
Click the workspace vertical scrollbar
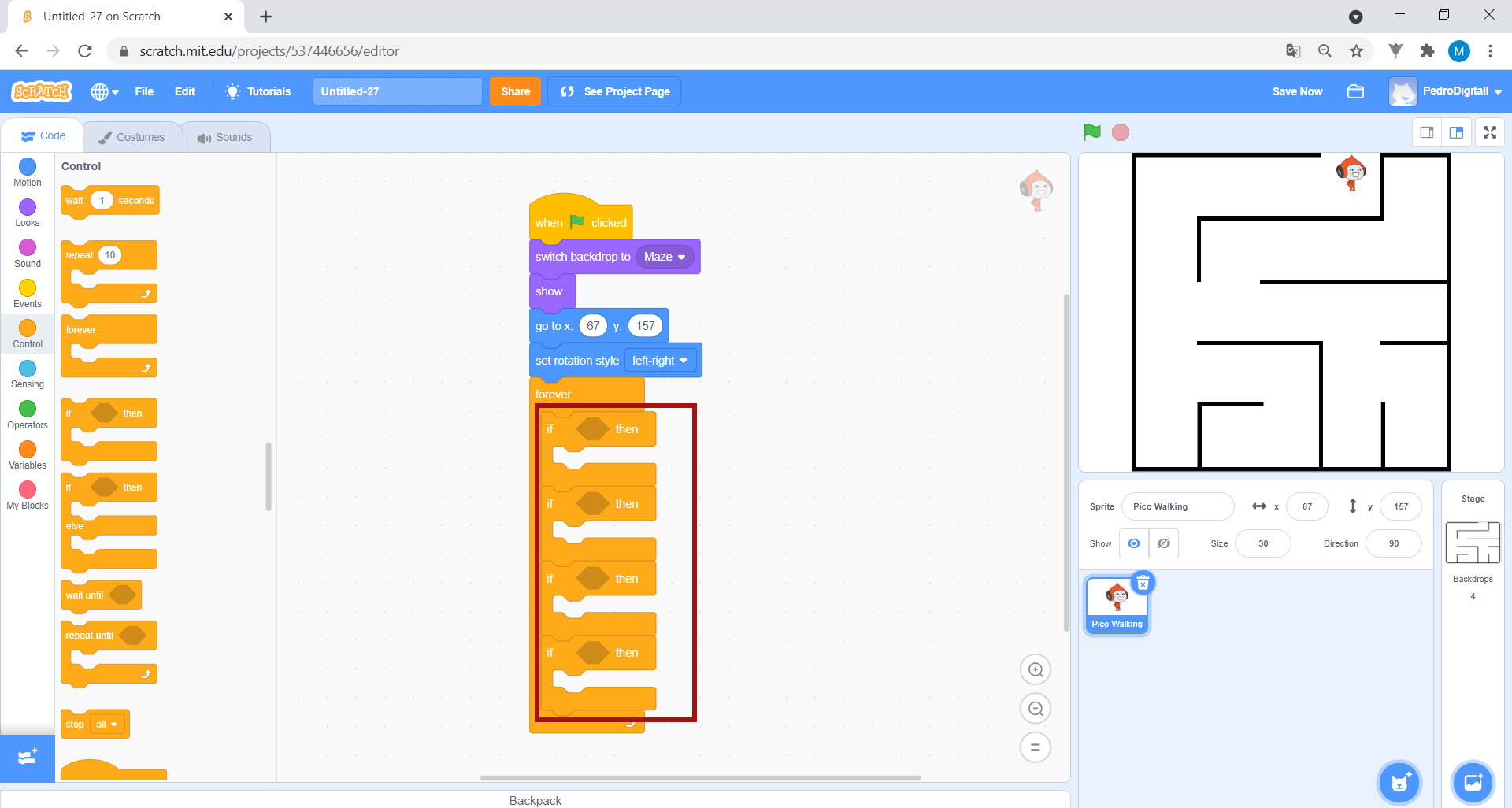[x=1066, y=462]
